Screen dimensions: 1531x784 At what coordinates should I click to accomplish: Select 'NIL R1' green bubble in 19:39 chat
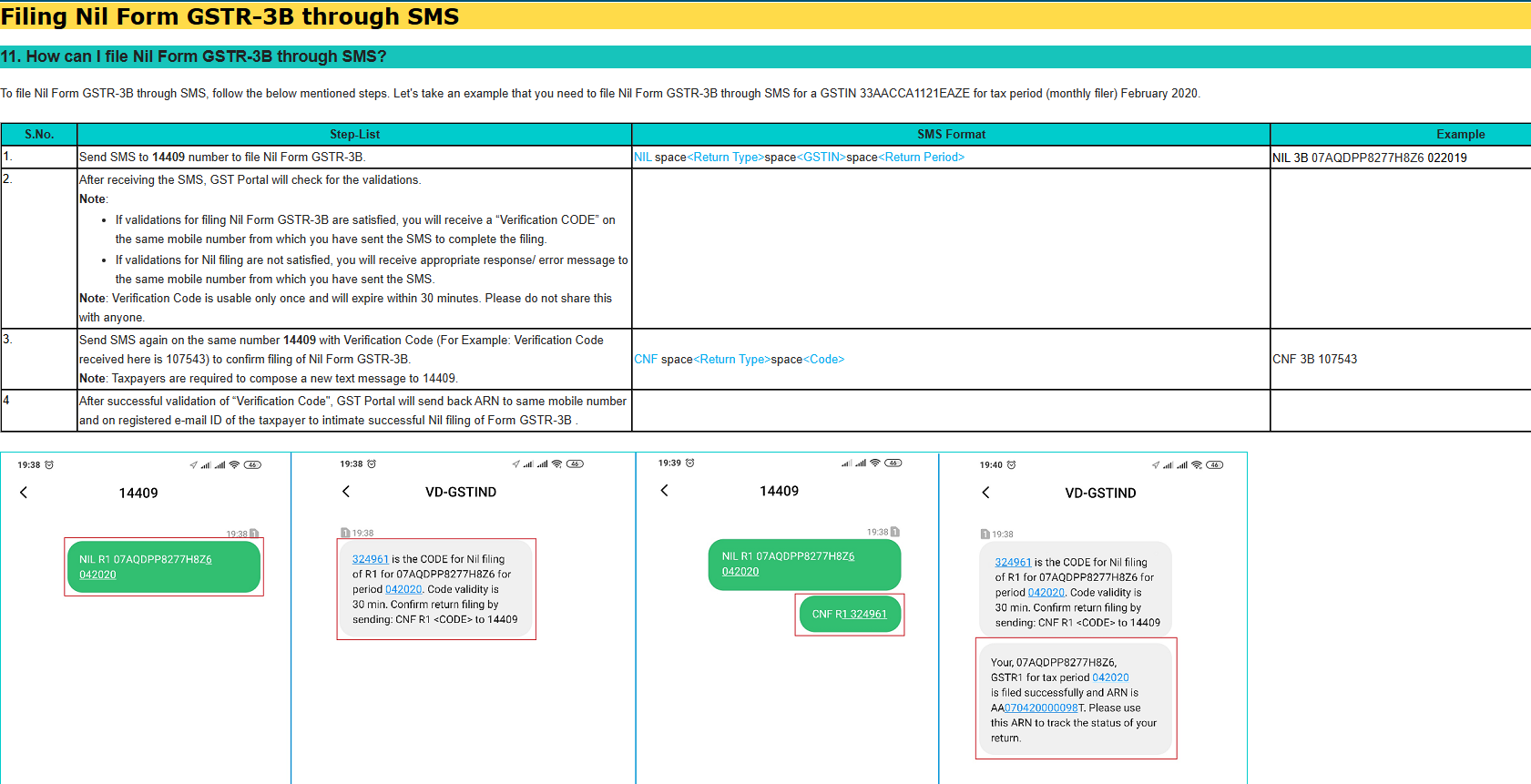pos(804,565)
